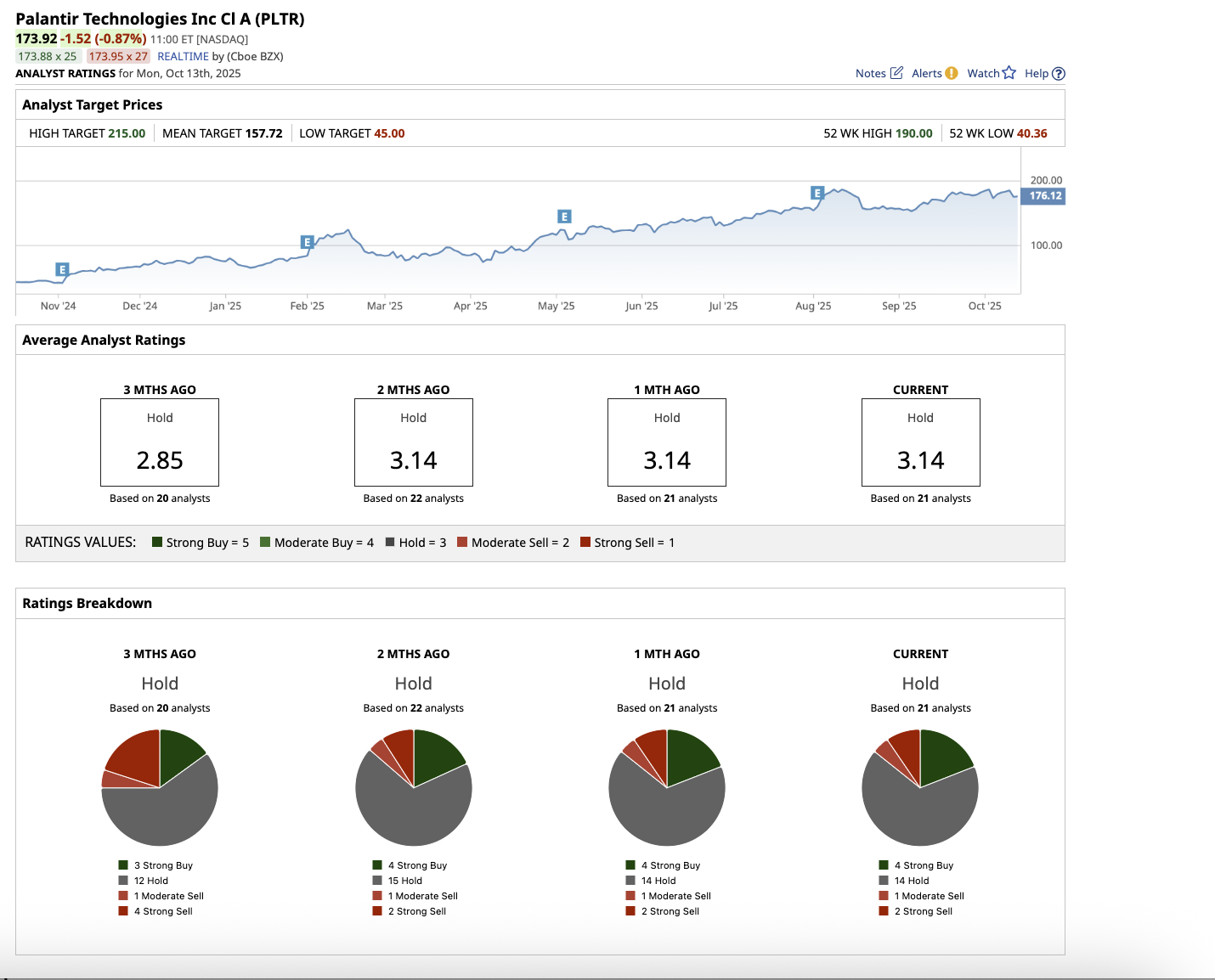The image size is (1215, 980).
Task: Click the CURRENT ratings breakdown pie chart
Action: point(920,788)
